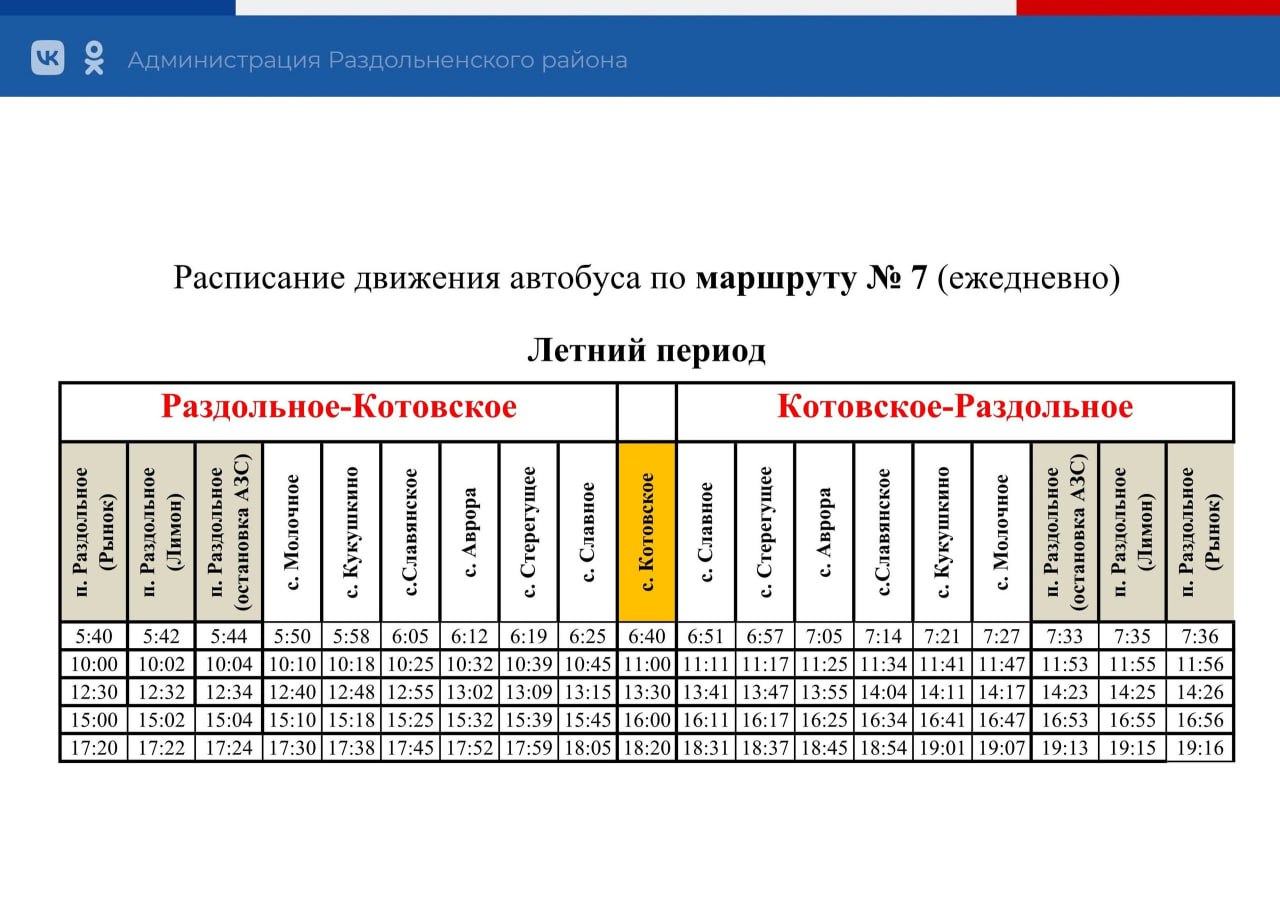Click the 6:40 Котовское arrival cell

click(647, 636)
